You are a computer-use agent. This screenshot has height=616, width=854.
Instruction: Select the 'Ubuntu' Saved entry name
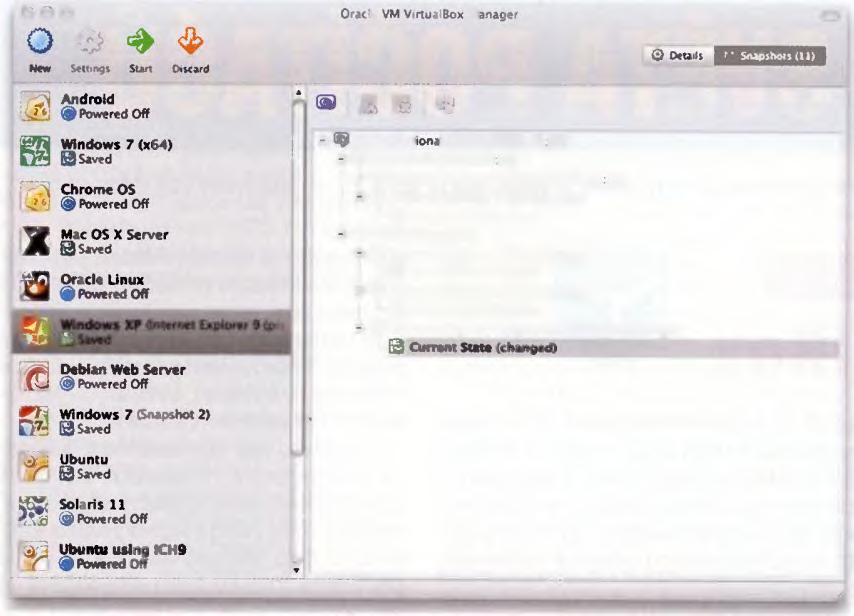pos(84,459)
